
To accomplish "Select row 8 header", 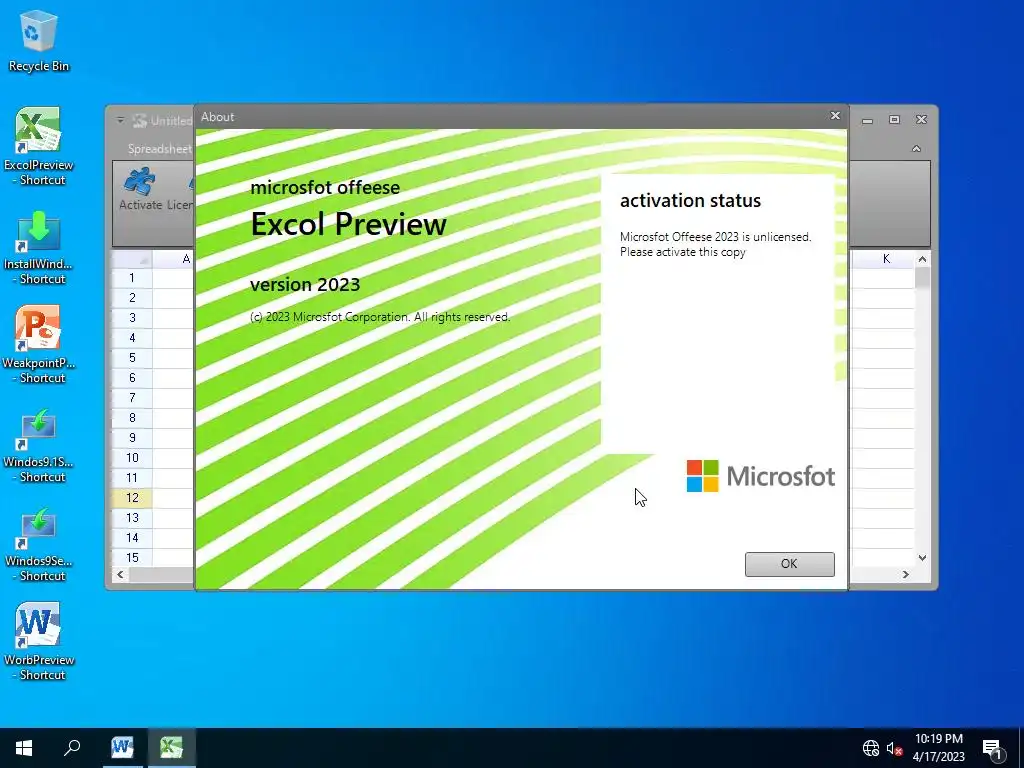I will coord(132,418).
